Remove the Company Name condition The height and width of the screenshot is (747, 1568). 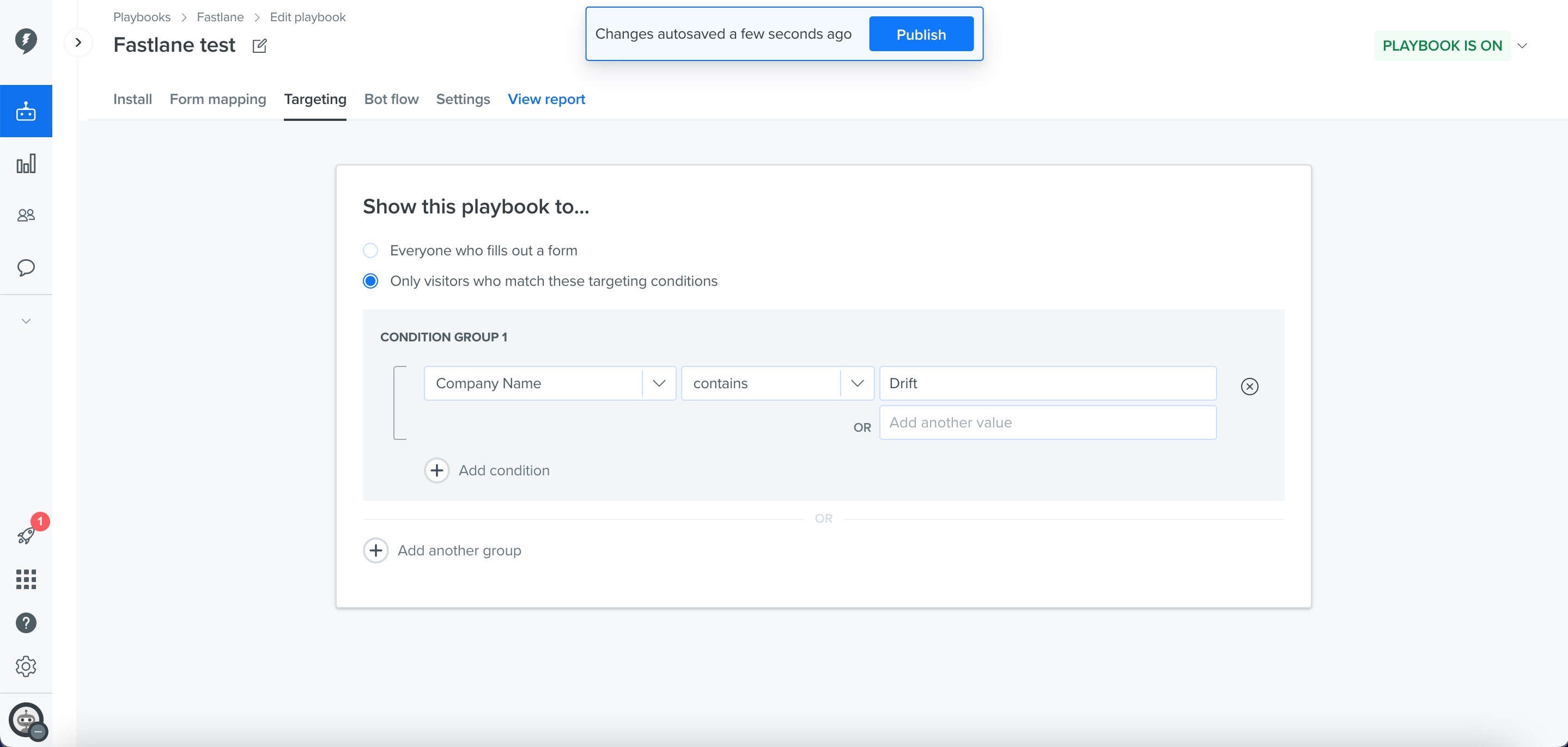tap(1250, 386)
